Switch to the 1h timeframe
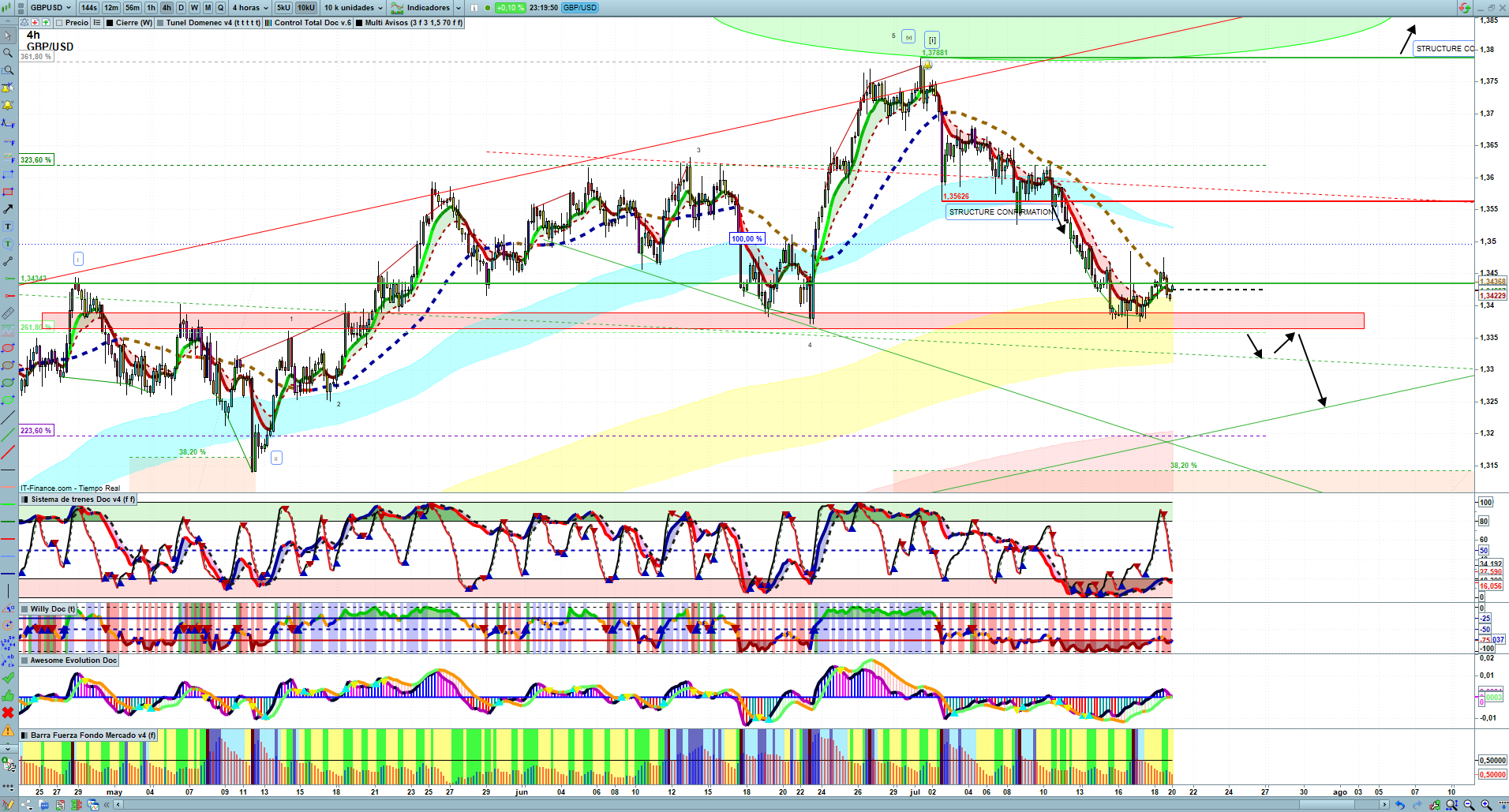 151,8
